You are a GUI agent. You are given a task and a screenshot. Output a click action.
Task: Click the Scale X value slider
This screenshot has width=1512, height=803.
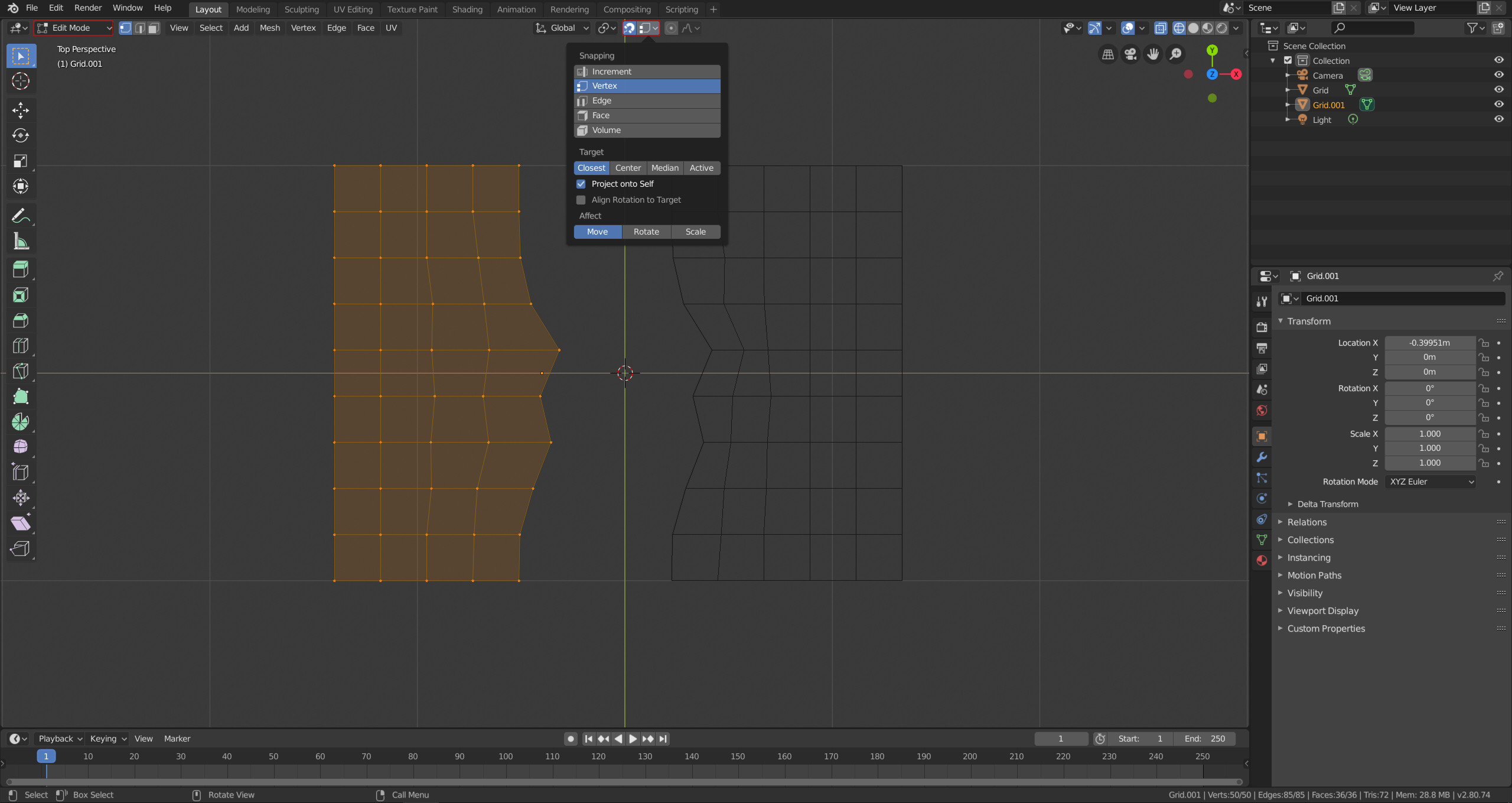pyautogui.click(x=1430, y=433)
